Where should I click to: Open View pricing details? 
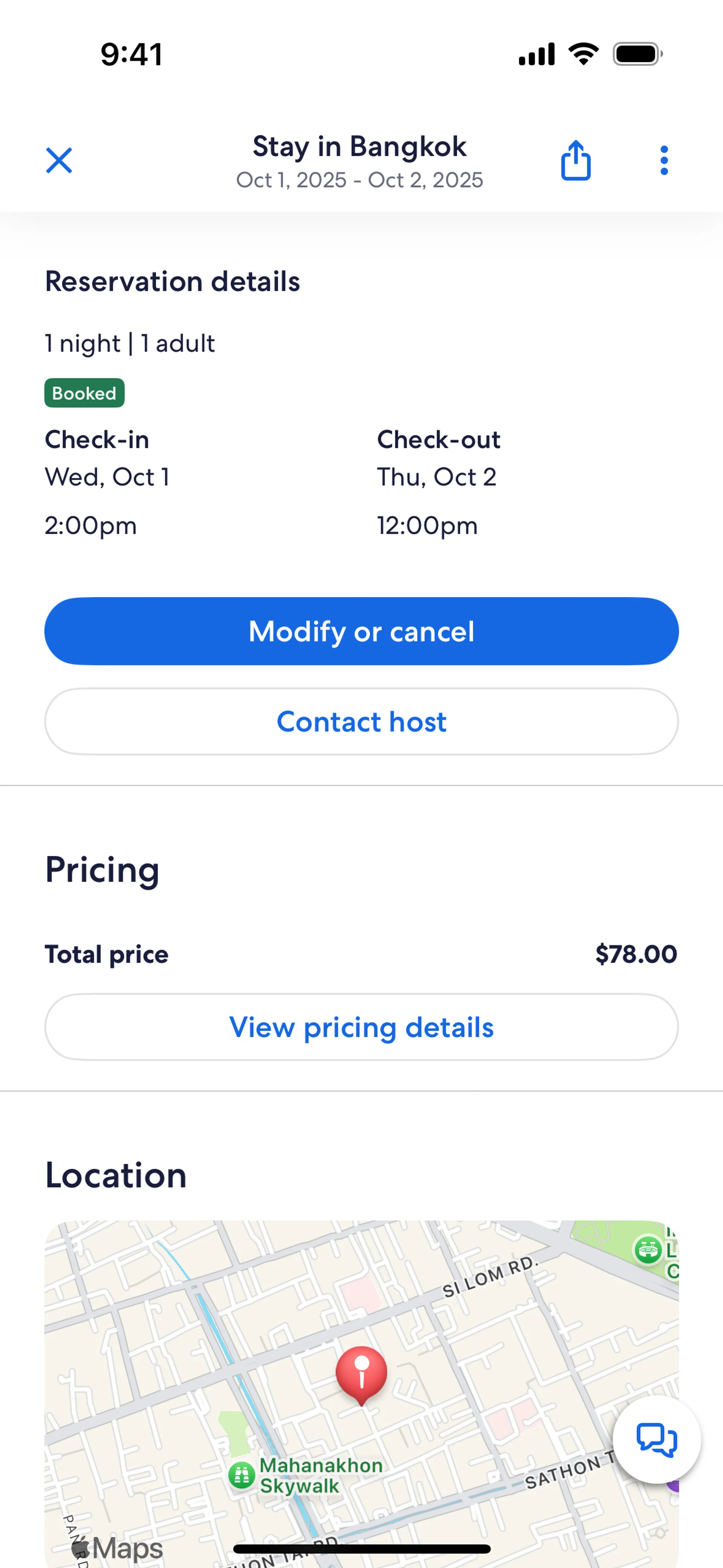click(361, 1027)
